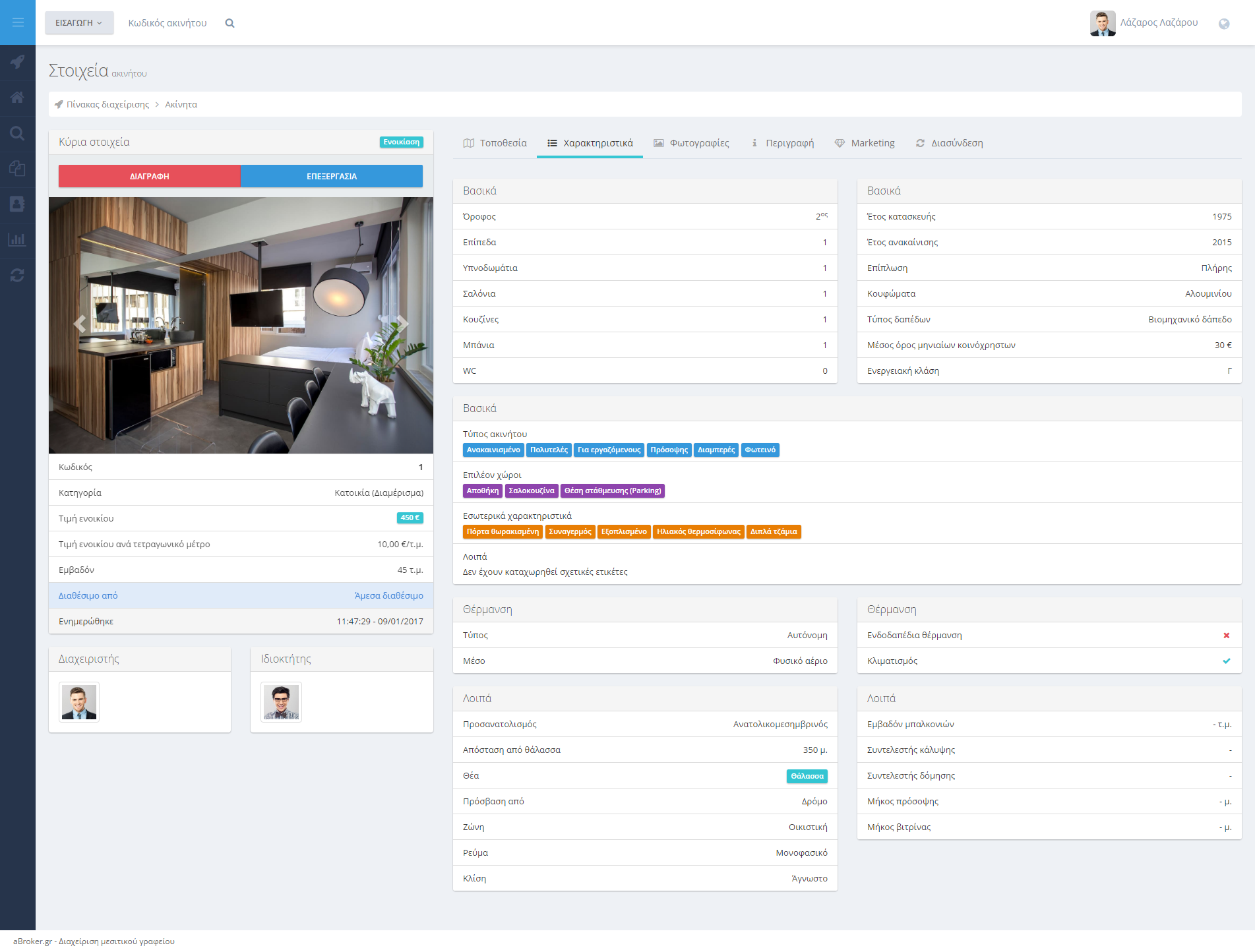This screenshot has height=952, width=1255.
Task: Click the globe icon in top bar
Action: tap(1224, 24)
